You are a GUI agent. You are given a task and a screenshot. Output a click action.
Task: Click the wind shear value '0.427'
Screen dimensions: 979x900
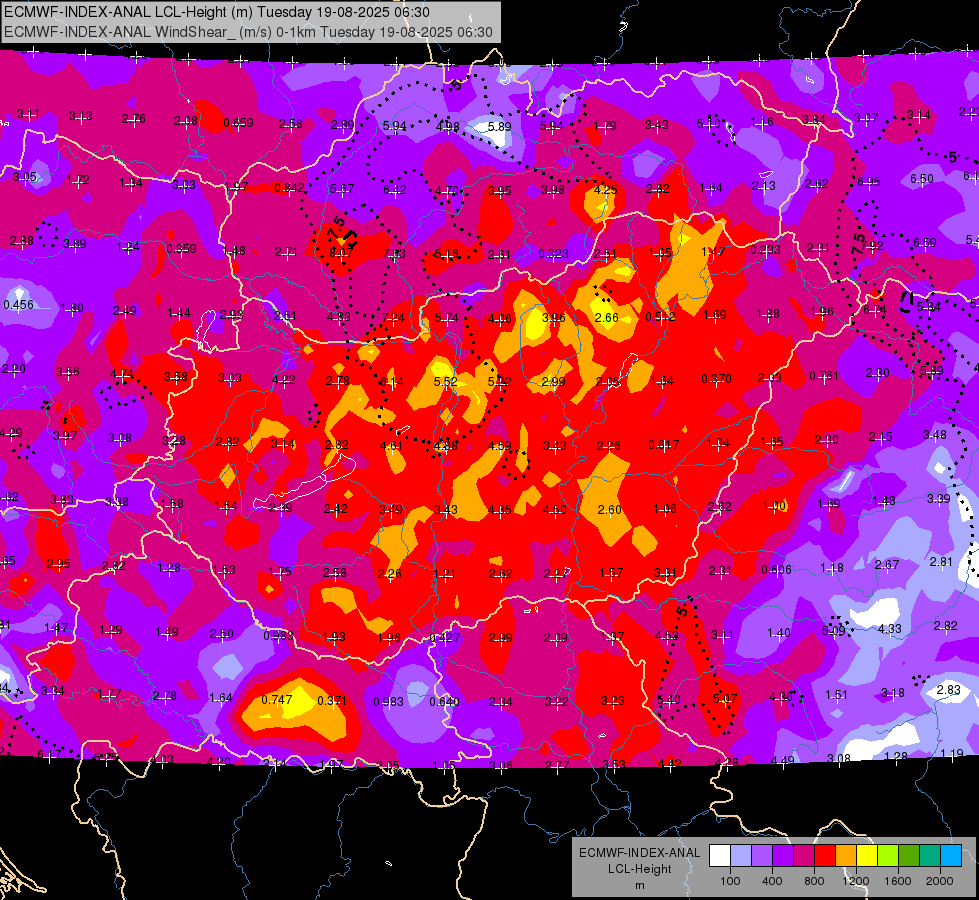[x=445, y=638]
